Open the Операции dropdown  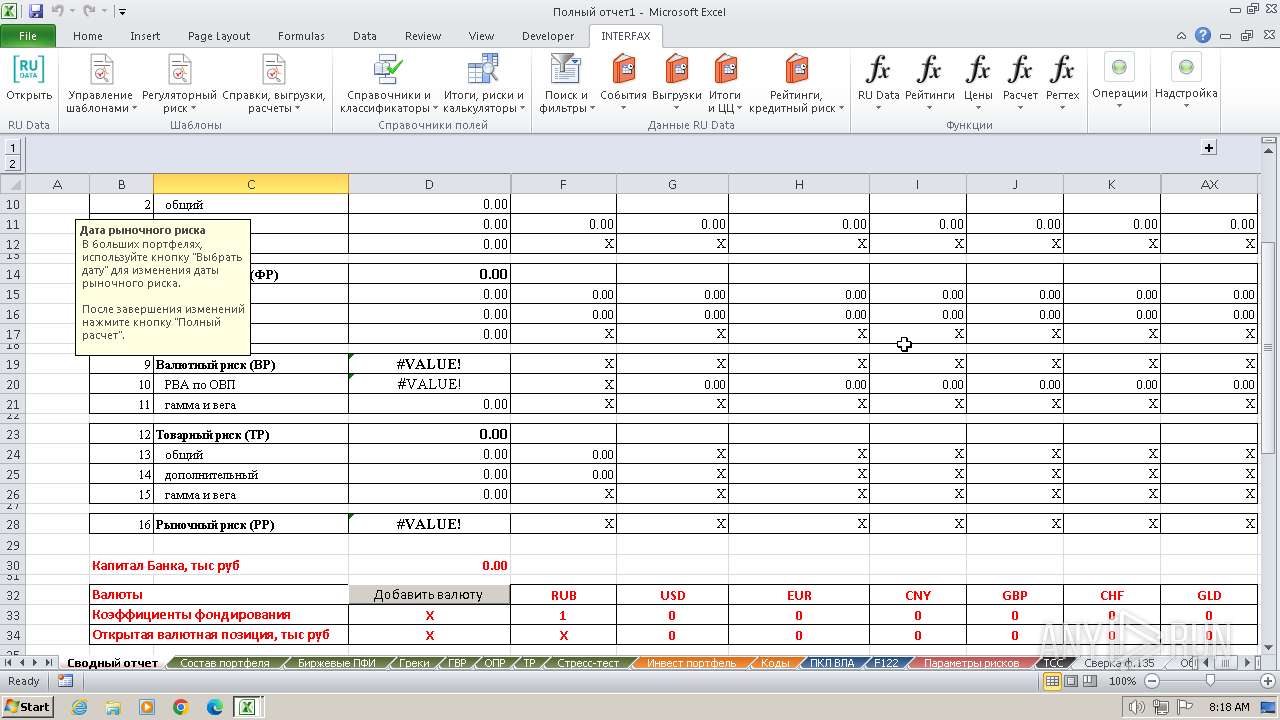click(1119, 82)
